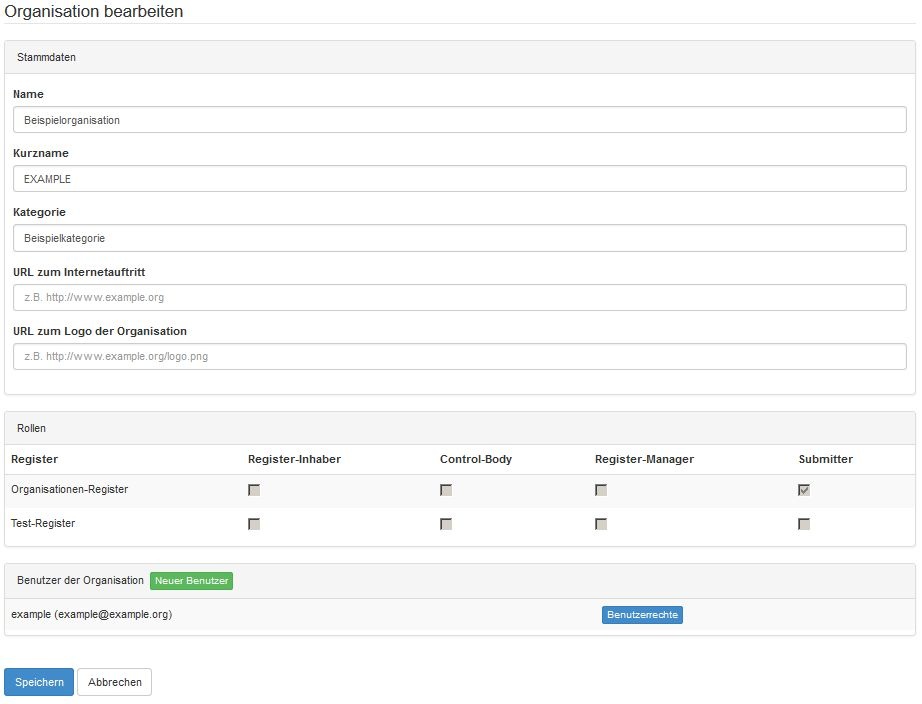Click the URL zum Internetauftritt field
922x704 pixels.
pos(459,297)
